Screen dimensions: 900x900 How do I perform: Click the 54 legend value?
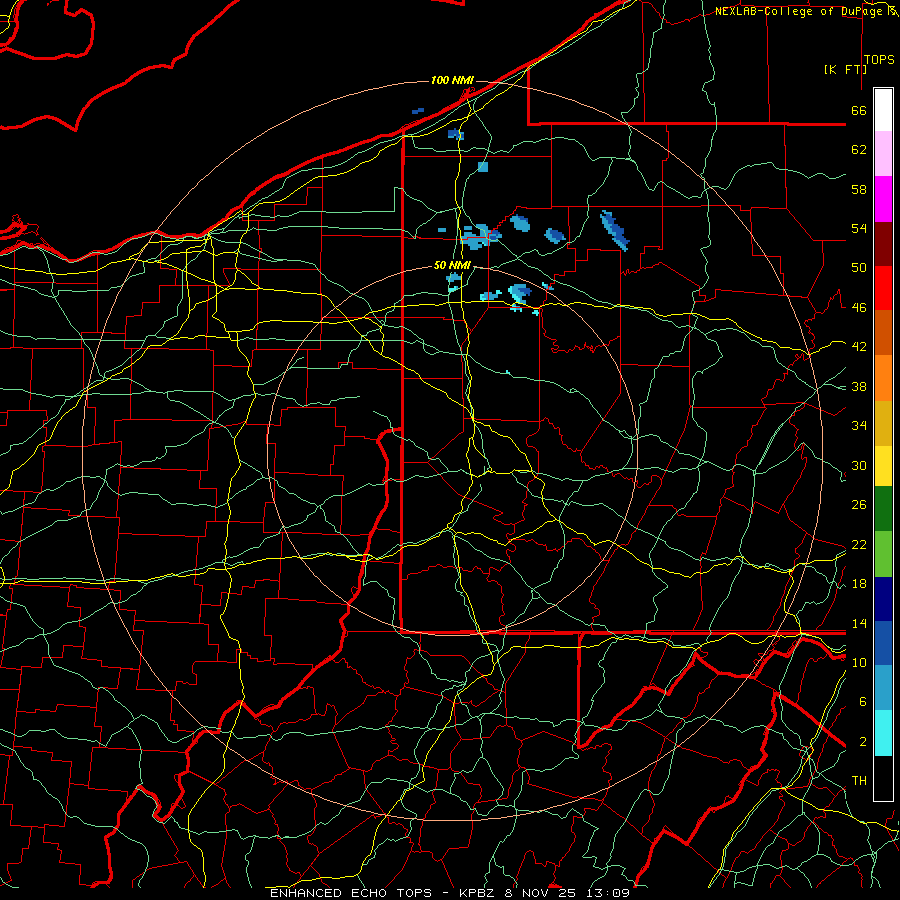click(x=859, y=228)
